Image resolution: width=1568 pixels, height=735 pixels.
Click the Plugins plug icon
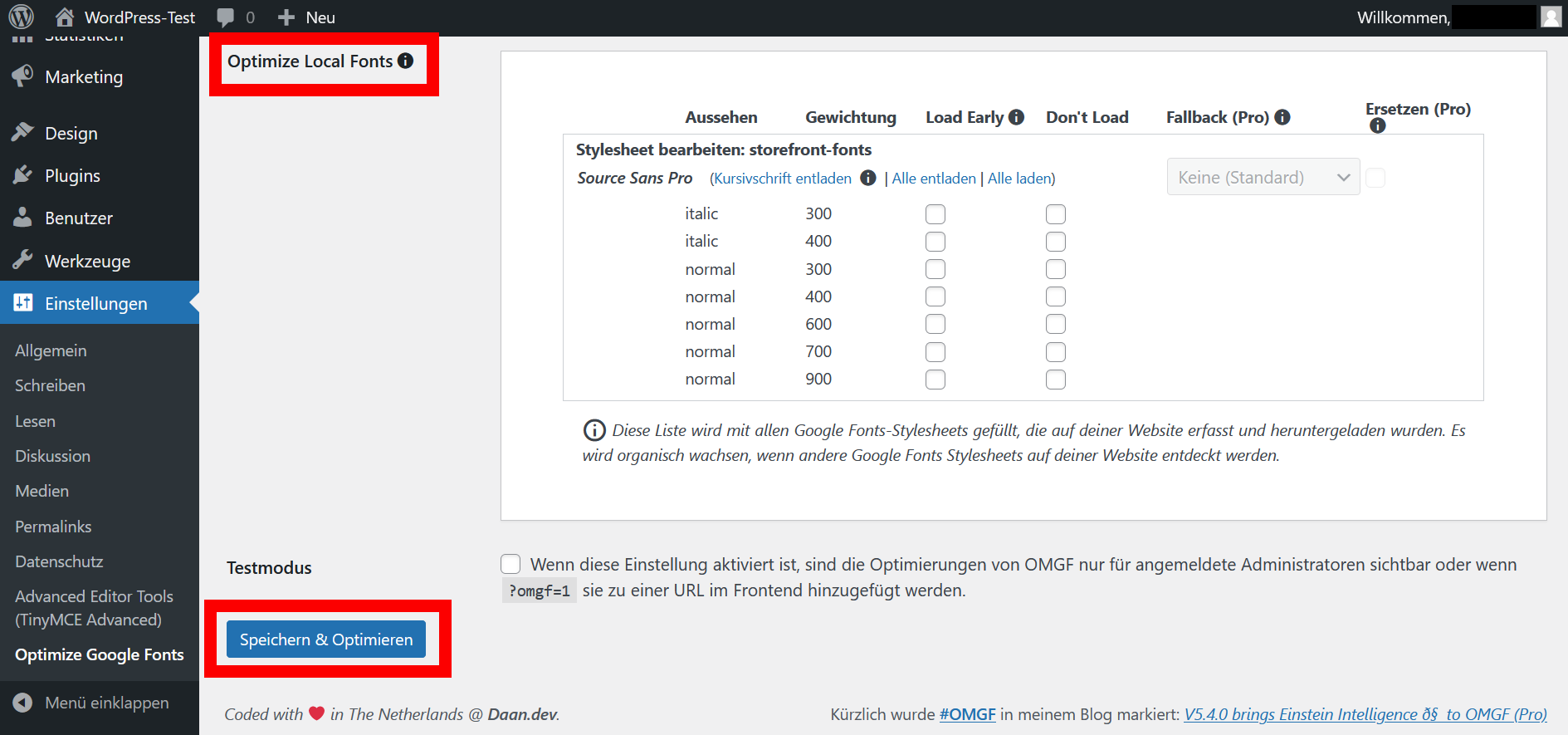(22, 174)
